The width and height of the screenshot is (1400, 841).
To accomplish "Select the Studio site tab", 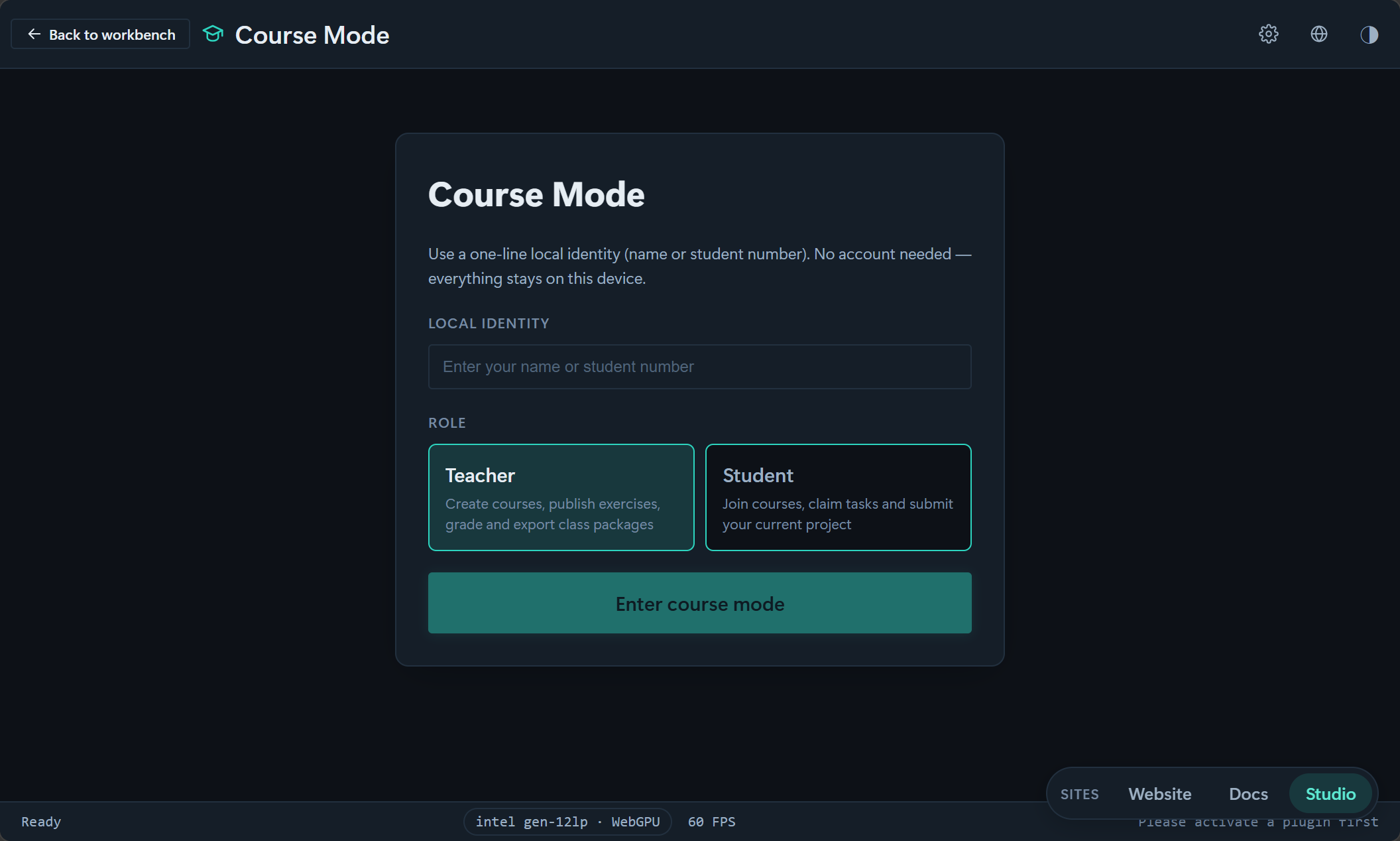I will (x=1330, y=794).
